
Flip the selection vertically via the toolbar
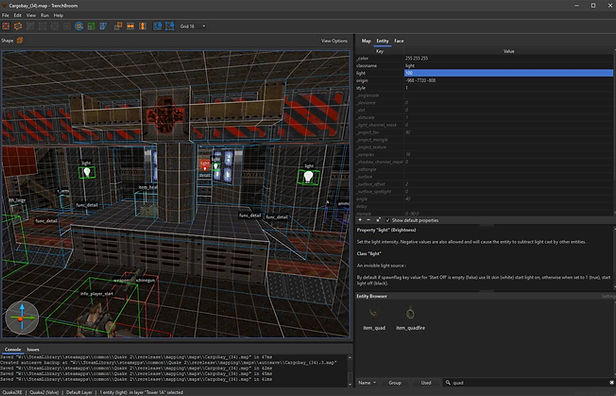[143, 26]
